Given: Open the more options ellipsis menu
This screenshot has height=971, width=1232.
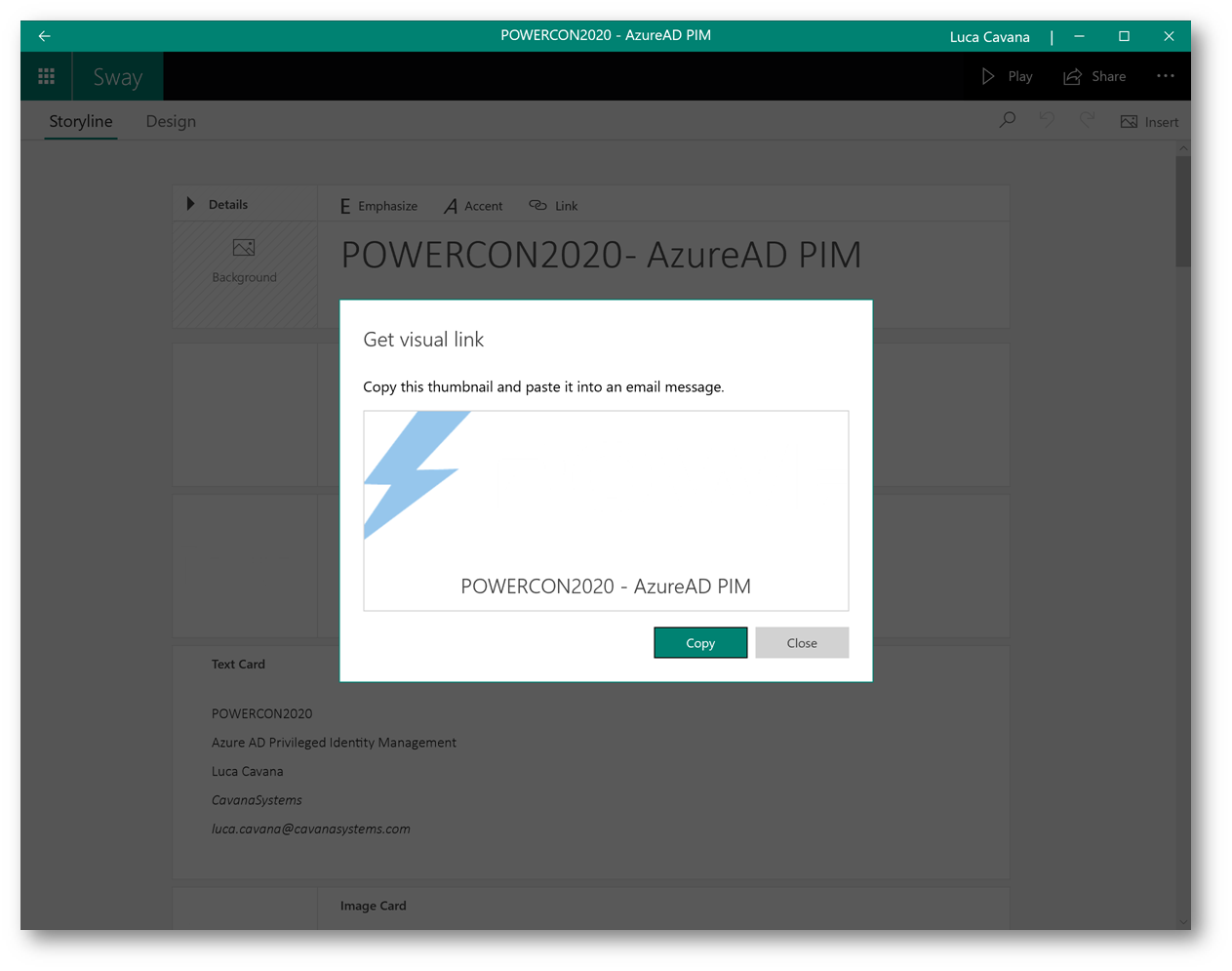Looking at the screenshot, I should [1166, 76].
